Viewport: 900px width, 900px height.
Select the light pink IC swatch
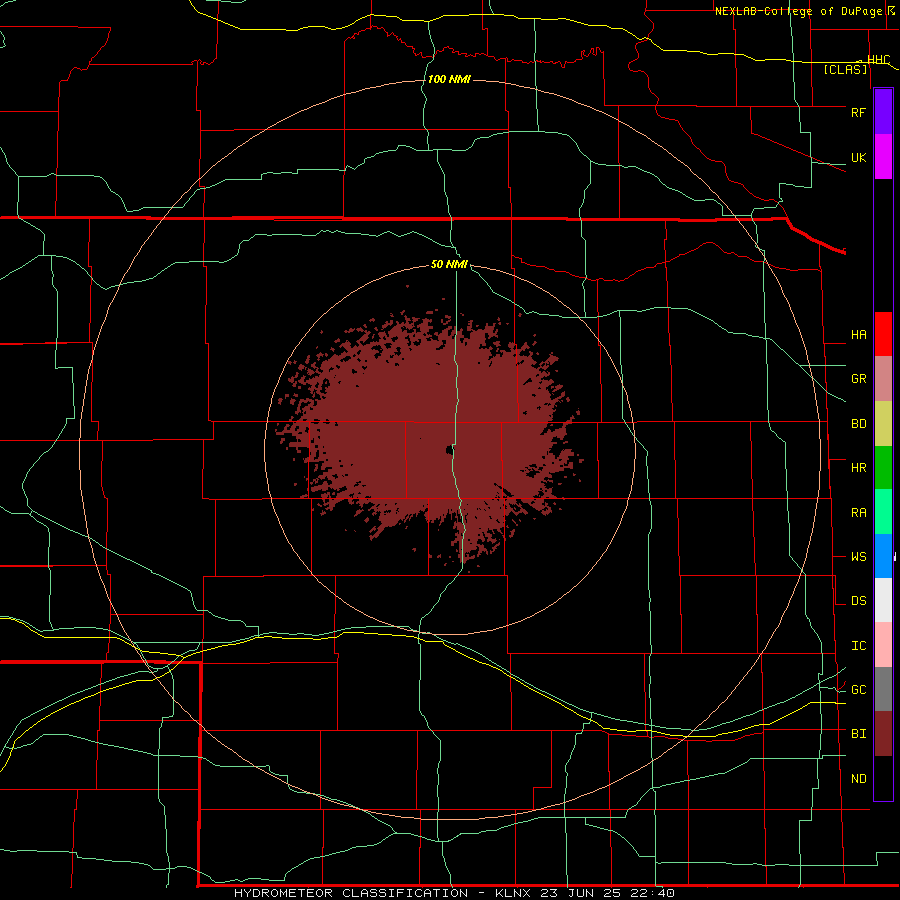pos(883,645)
